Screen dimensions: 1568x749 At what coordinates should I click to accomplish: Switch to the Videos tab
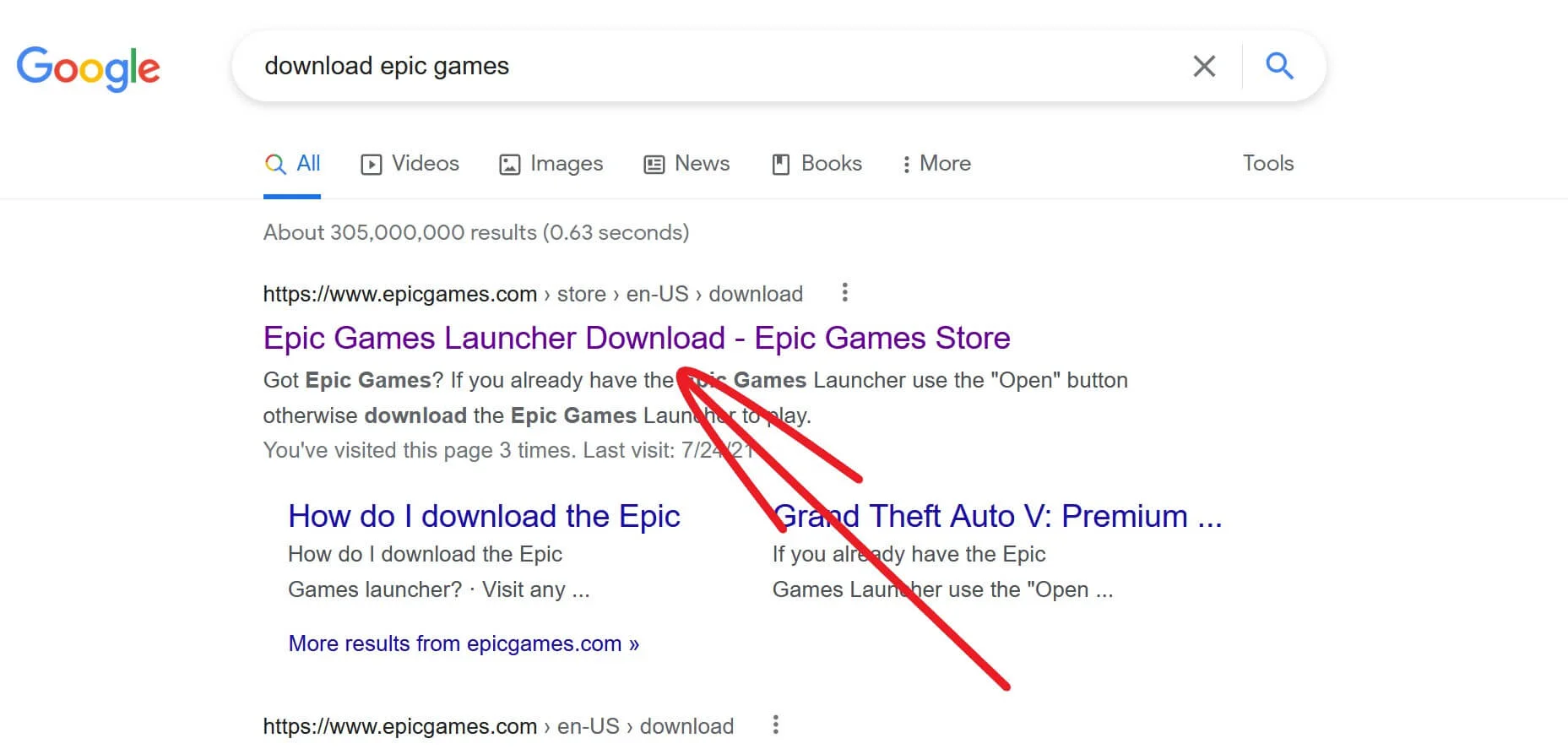click(410, 164)
